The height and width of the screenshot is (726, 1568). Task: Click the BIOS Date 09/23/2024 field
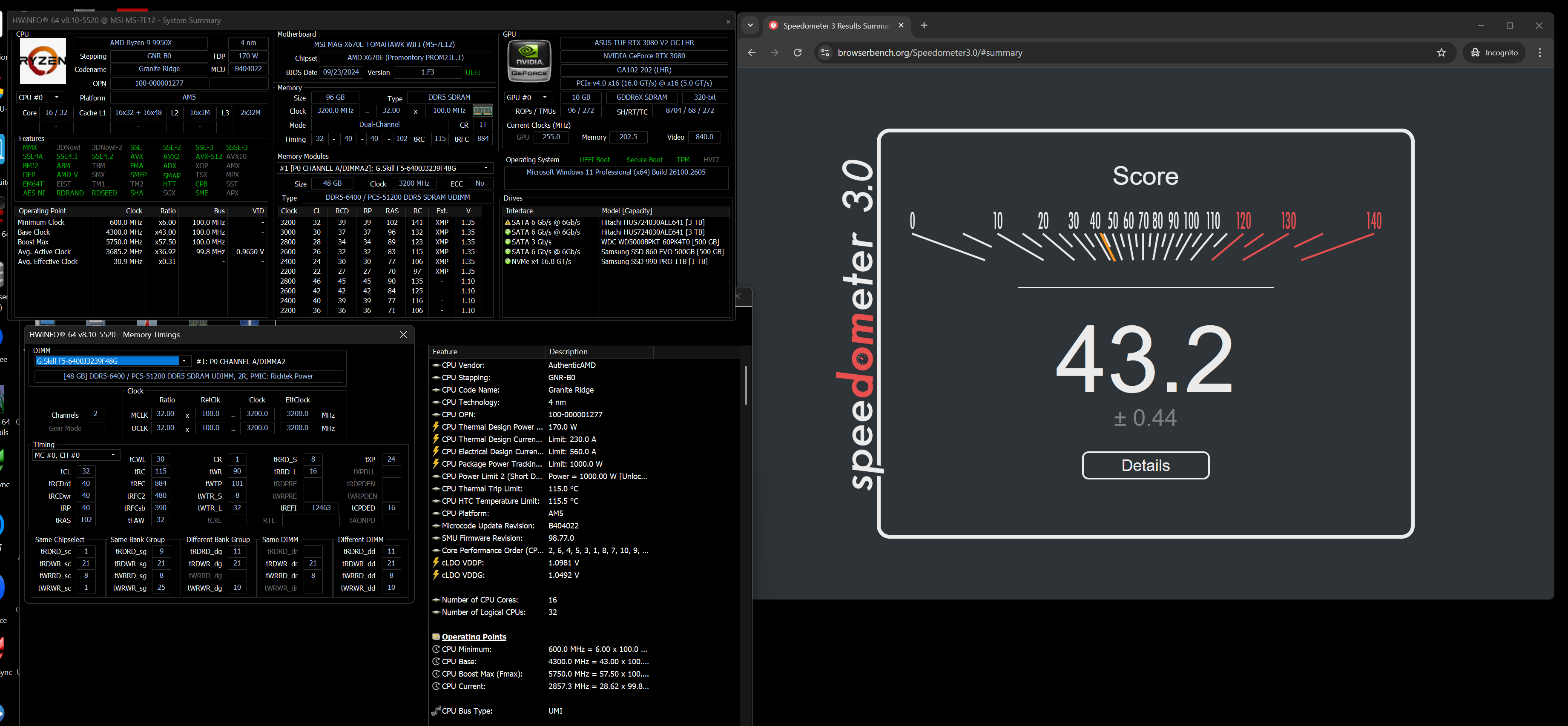click(342, 72)
